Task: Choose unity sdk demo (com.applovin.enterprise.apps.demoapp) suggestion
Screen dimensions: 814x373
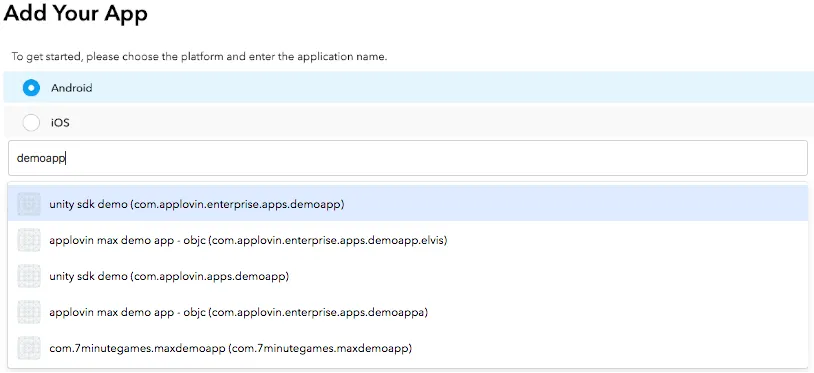Action: (408, 204)
